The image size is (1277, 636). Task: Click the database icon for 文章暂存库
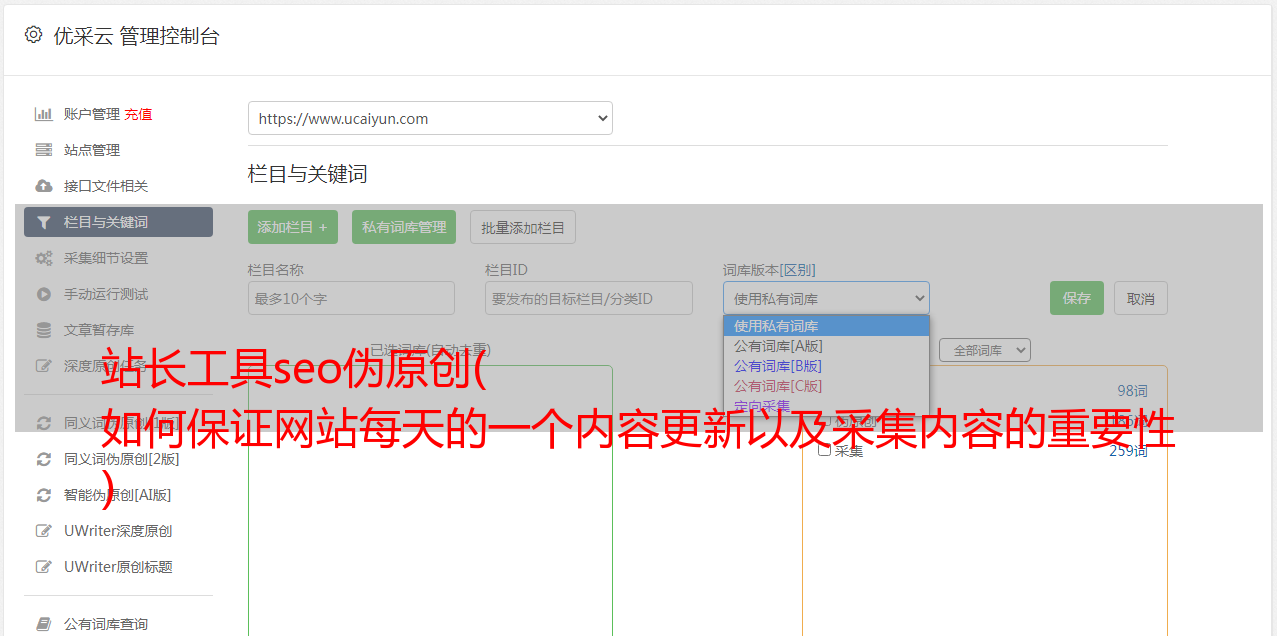43,330
